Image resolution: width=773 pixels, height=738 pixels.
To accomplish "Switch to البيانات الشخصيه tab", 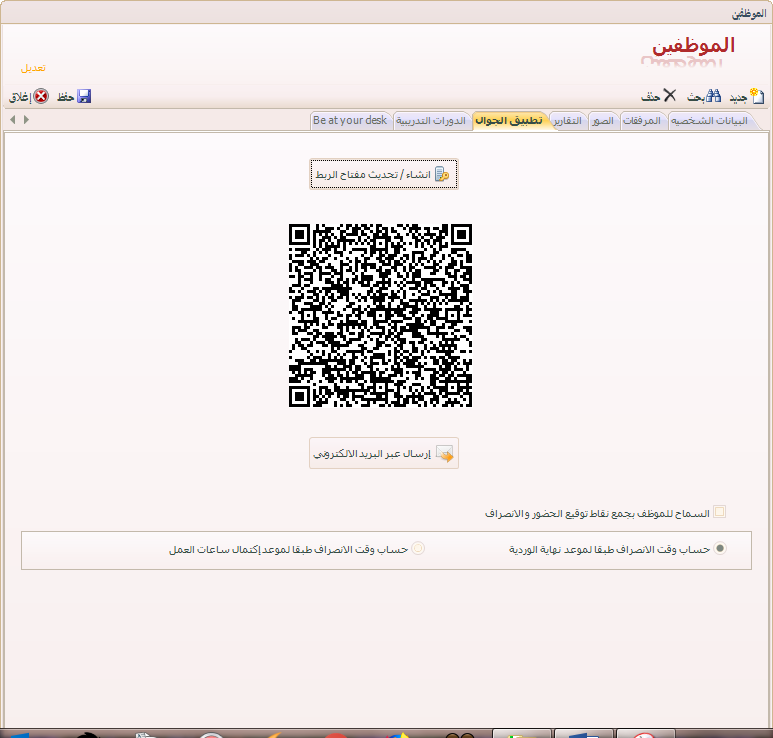I will pyautogui.click(x=709, y=121).
